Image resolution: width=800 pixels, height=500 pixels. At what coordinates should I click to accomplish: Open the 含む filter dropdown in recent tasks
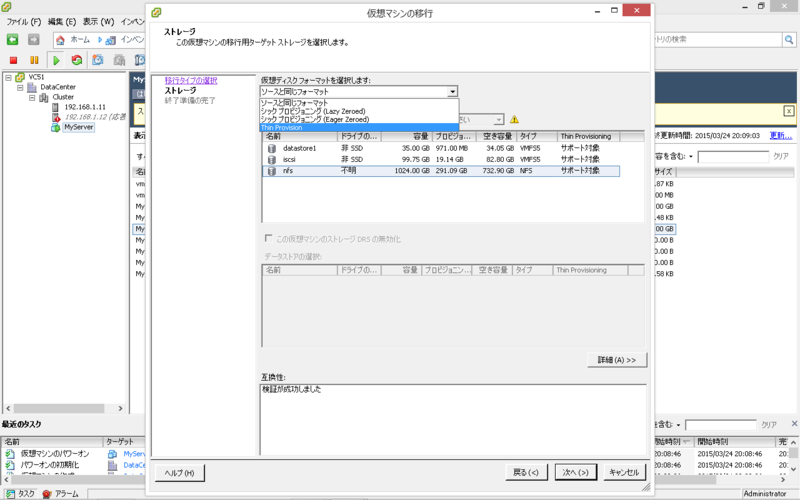coord(679,424)
